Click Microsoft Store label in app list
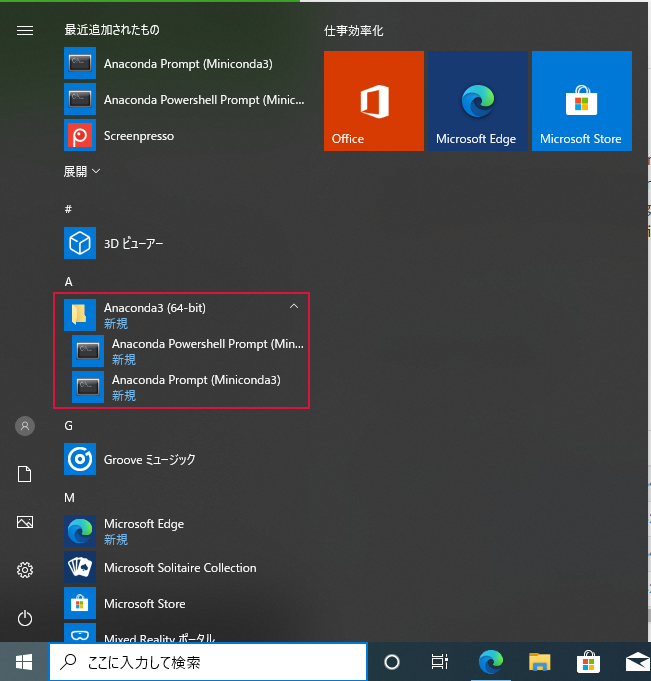The image size is (651, 681). 145,604
